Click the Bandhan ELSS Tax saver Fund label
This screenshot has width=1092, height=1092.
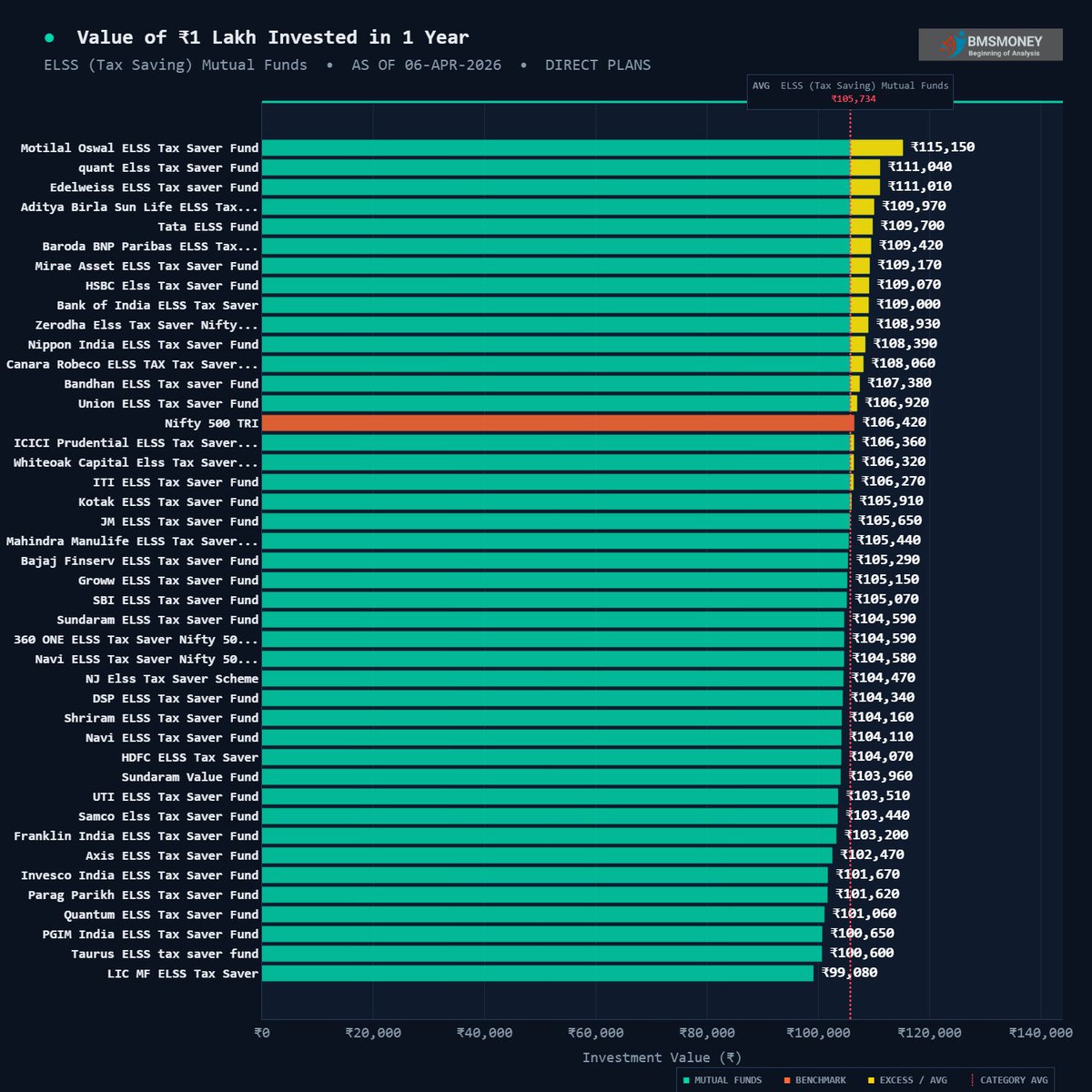[161, 384]
